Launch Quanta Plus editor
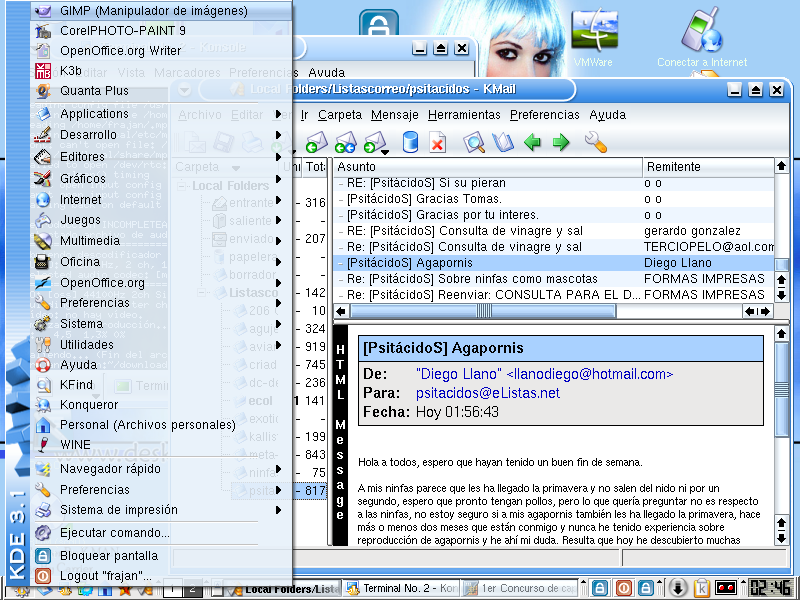 [x=161, y=91]
